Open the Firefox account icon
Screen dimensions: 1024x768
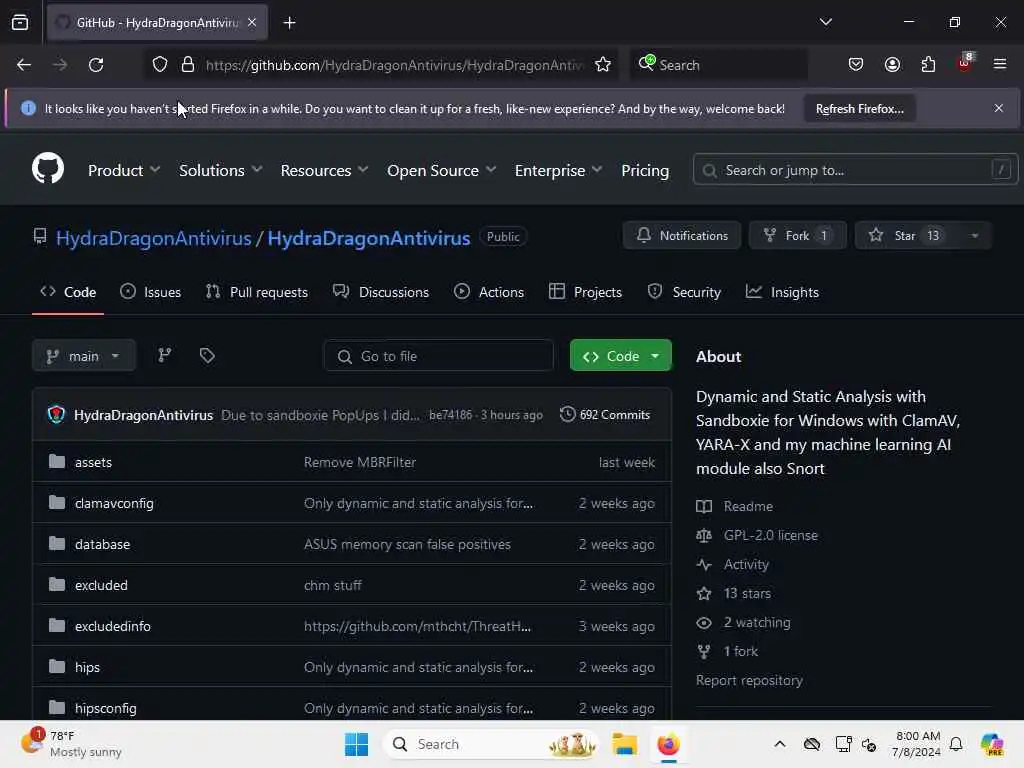point(892,65)
